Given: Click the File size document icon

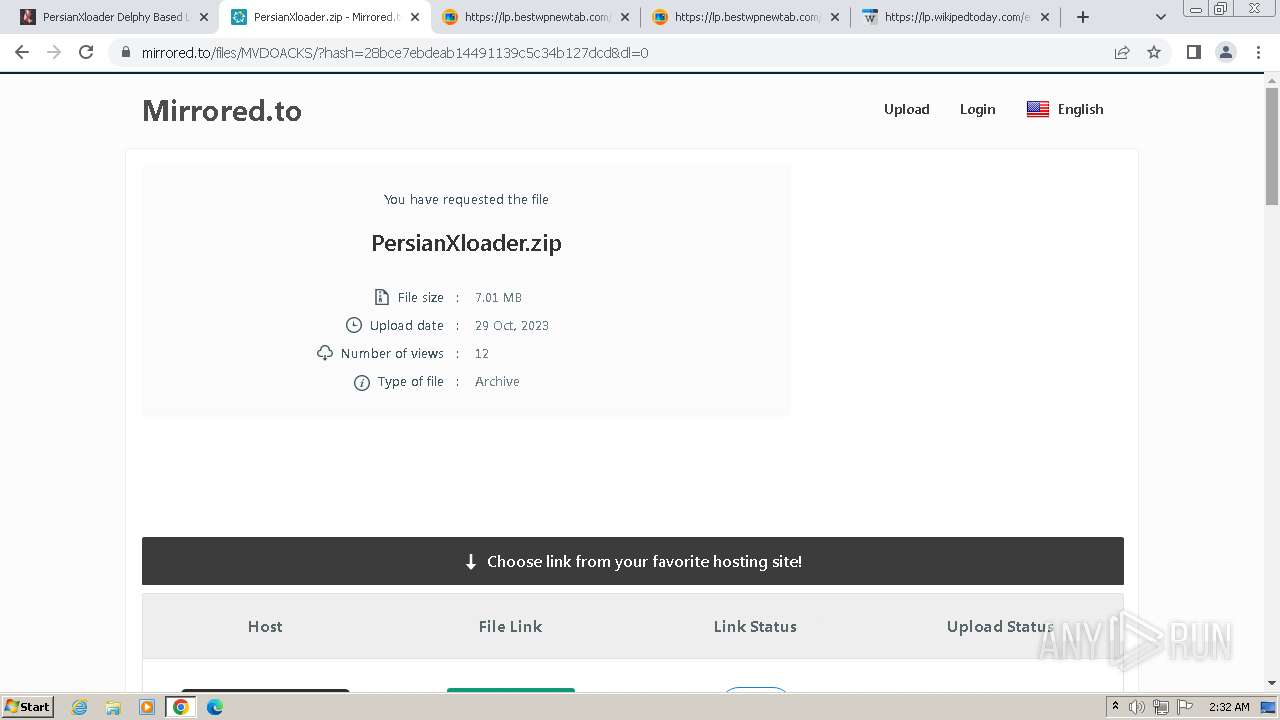Looking at the screenshot, I should (381, 297).
